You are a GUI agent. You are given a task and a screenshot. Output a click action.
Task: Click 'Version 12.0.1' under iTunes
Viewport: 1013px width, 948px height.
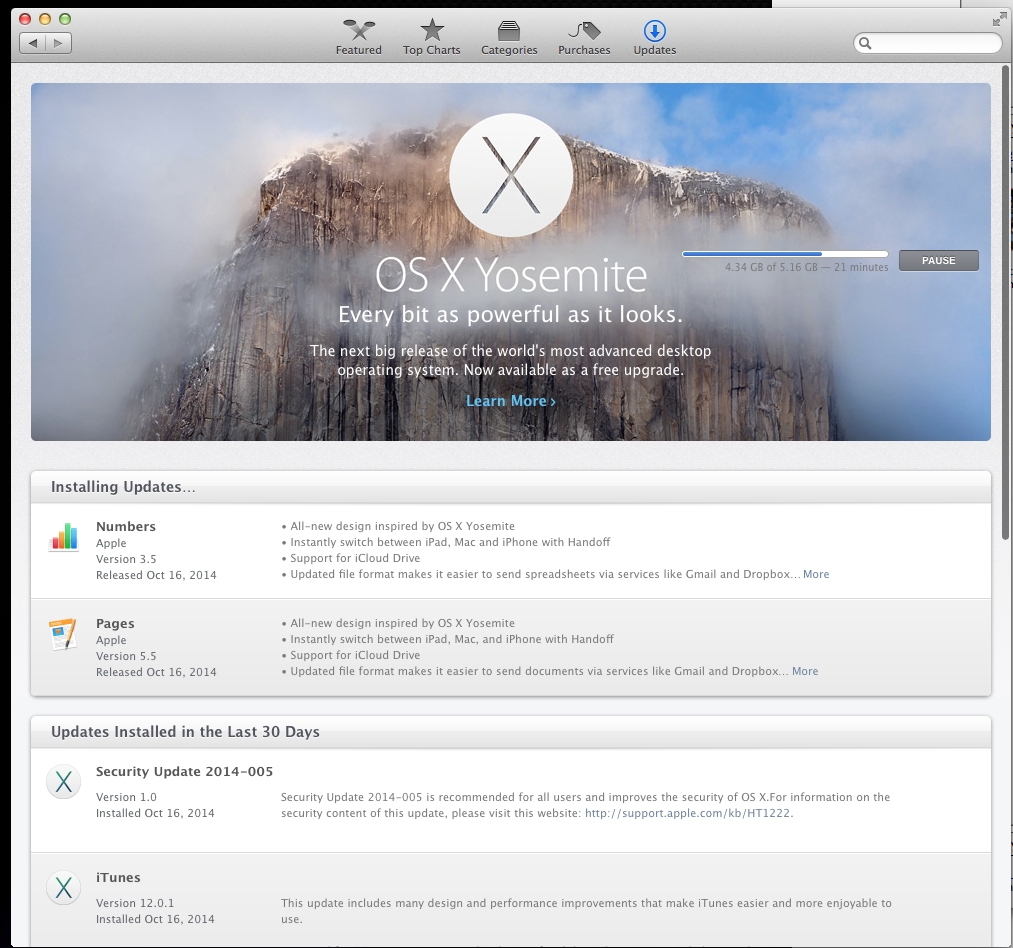click(x=135, y=903)
